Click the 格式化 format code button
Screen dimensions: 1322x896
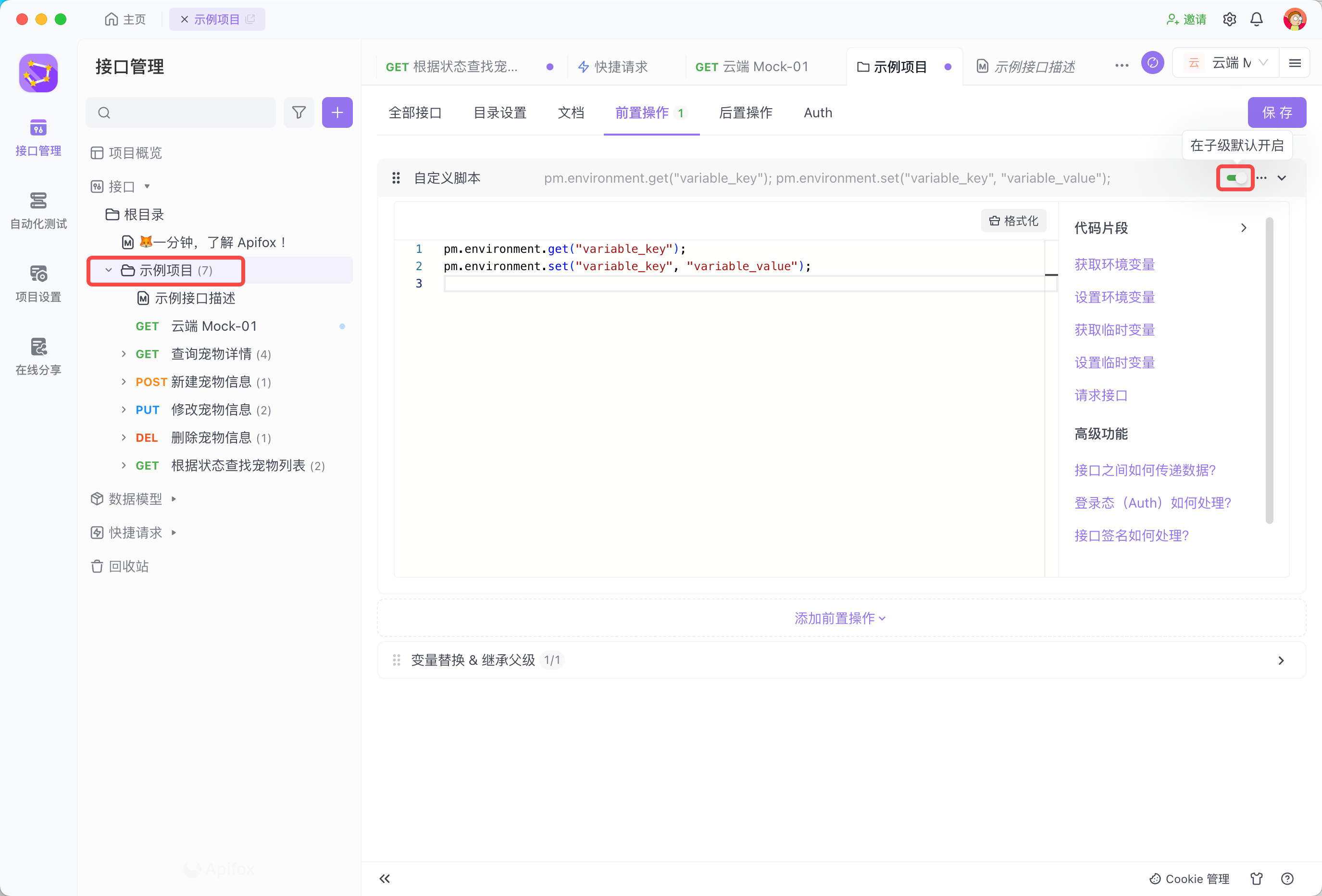[1014, 221]
